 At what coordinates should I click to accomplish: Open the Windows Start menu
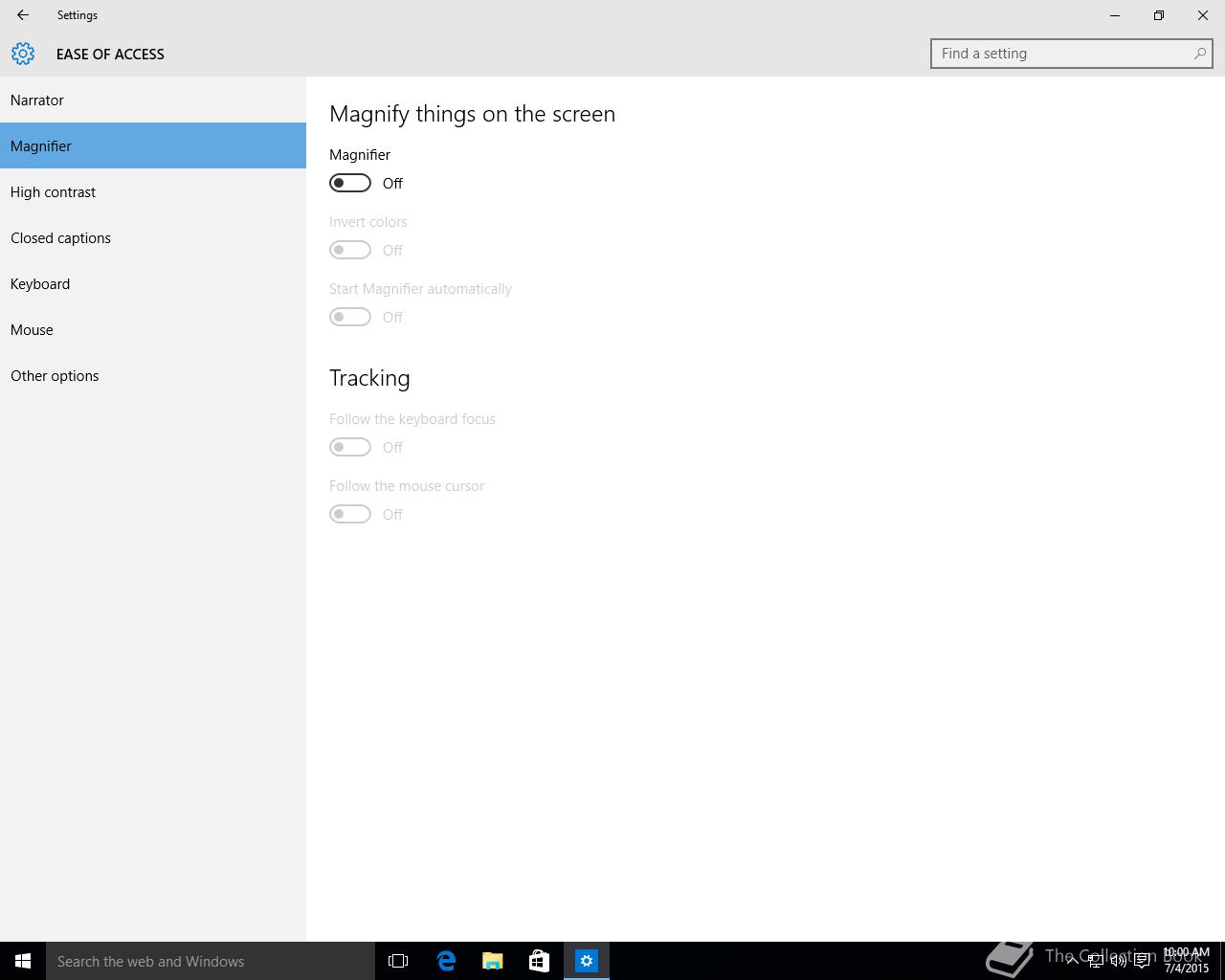pos(23,961)
